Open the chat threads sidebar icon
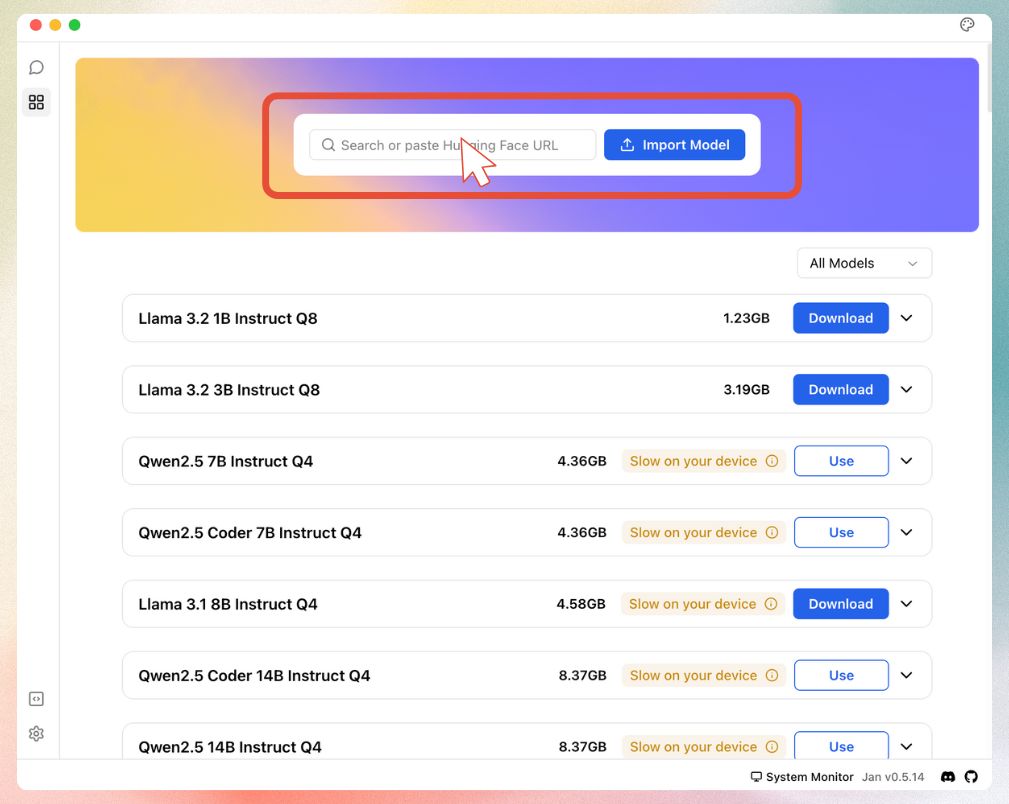 tap(37, 68)
